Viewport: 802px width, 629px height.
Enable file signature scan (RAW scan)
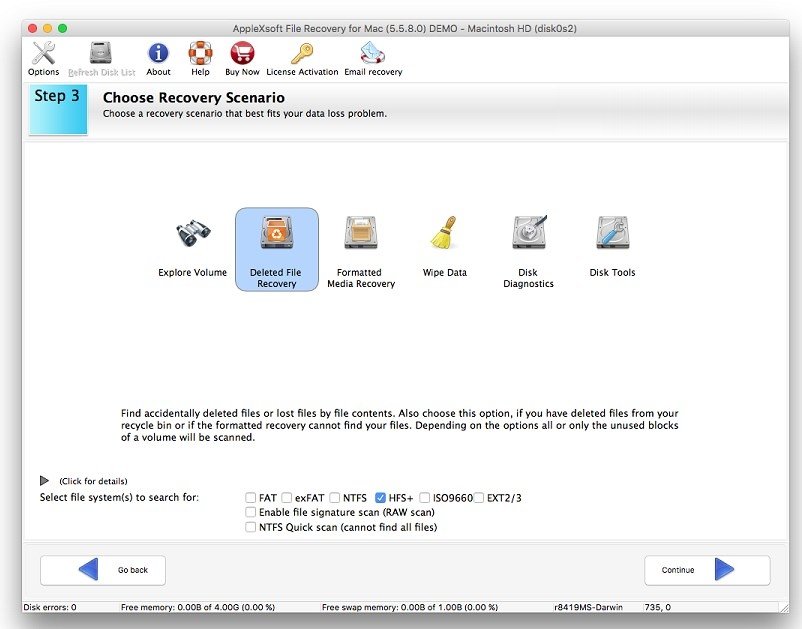pos(251,512)
